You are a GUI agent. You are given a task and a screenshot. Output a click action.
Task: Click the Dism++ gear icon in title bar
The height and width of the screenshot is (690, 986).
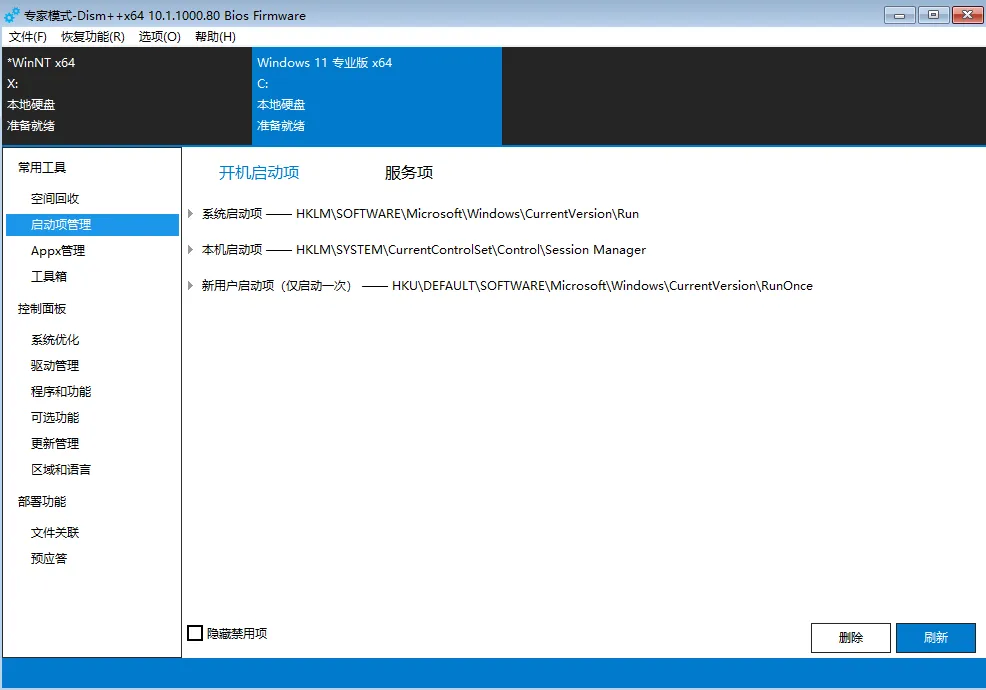[x=12, y=15]
